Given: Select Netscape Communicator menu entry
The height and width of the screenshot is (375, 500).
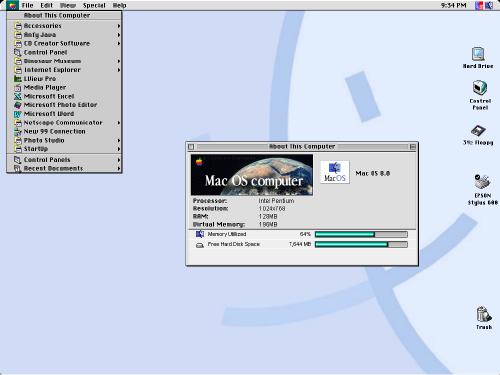Looking at the screenshot, I should coord(64,123).
